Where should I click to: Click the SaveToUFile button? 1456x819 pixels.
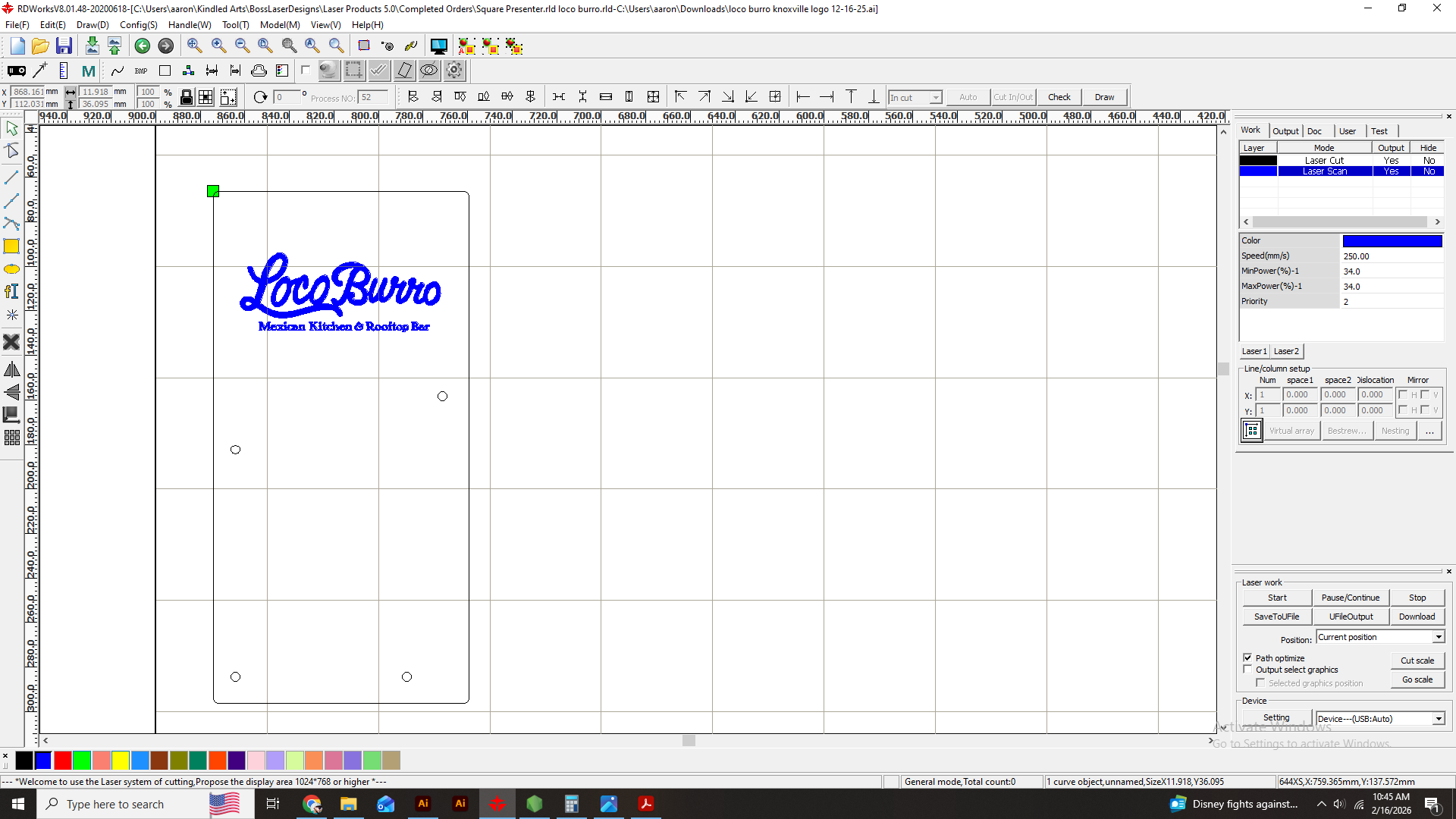pos(1276,617)
